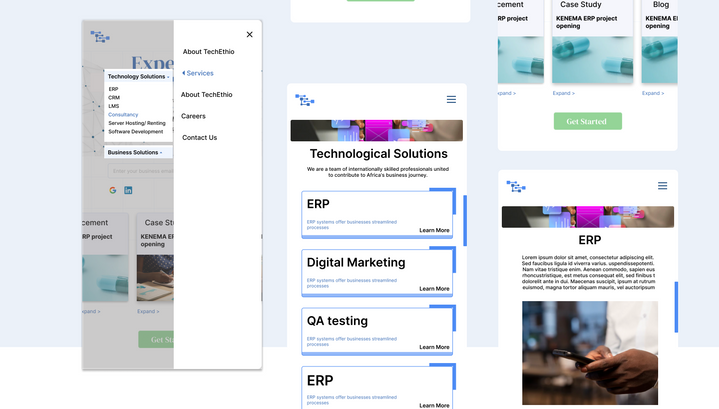Choose LMS in Technology Solutions list

pyautogui.click(x=114, y=106)
